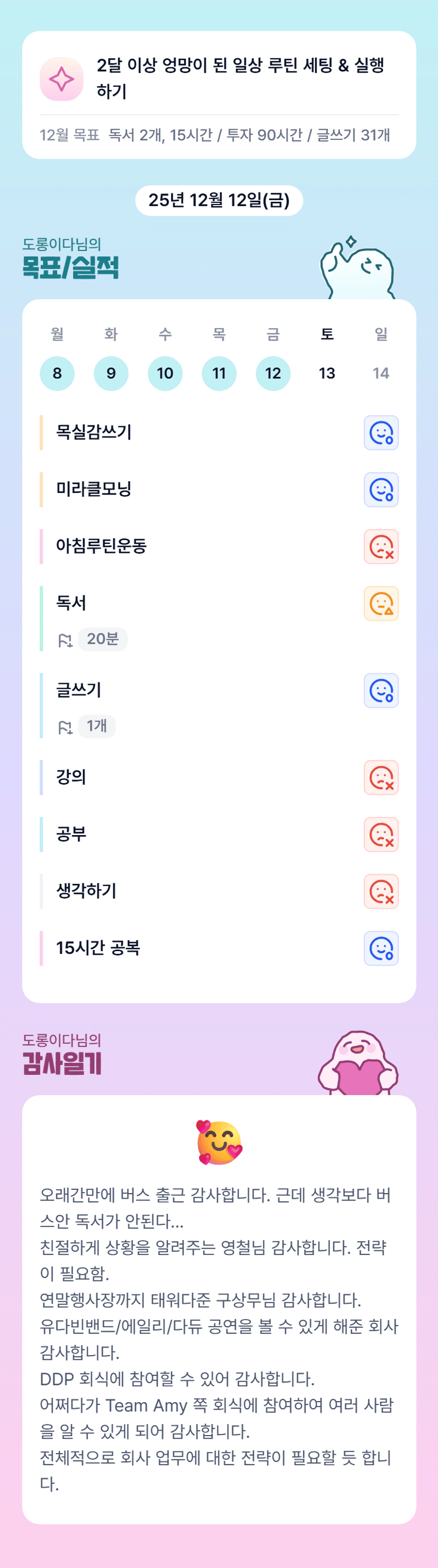The height and width of the screenshot is (1568, 438).
Task: Click the 1개 writing goal badge
Action: [x=97, y=726]
